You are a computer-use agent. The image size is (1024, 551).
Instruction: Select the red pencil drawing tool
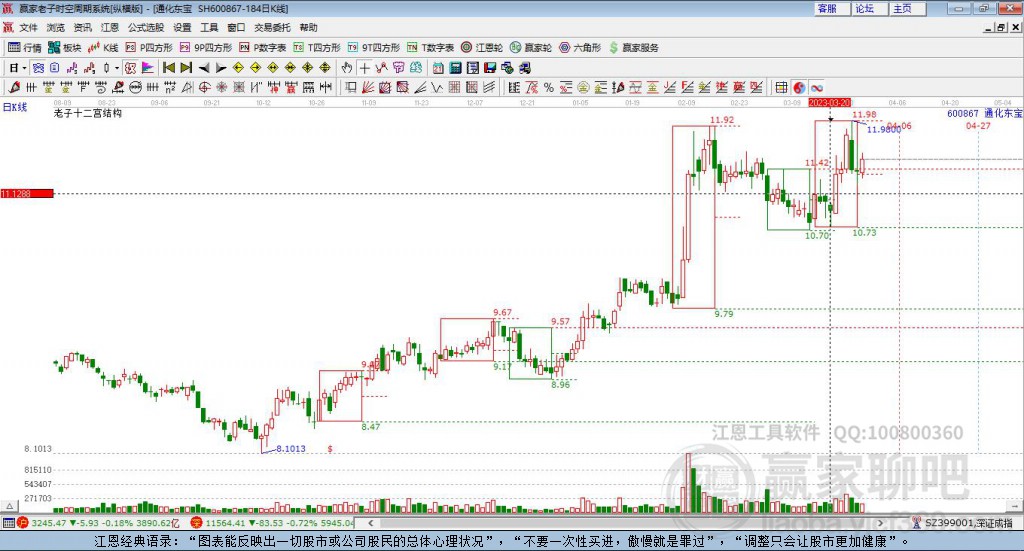(14, 87)
